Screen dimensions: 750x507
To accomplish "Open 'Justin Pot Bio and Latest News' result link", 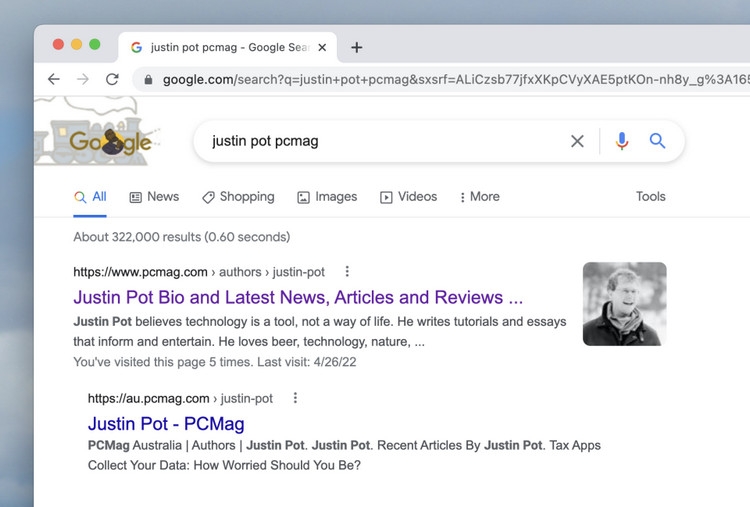I will 298,298.
